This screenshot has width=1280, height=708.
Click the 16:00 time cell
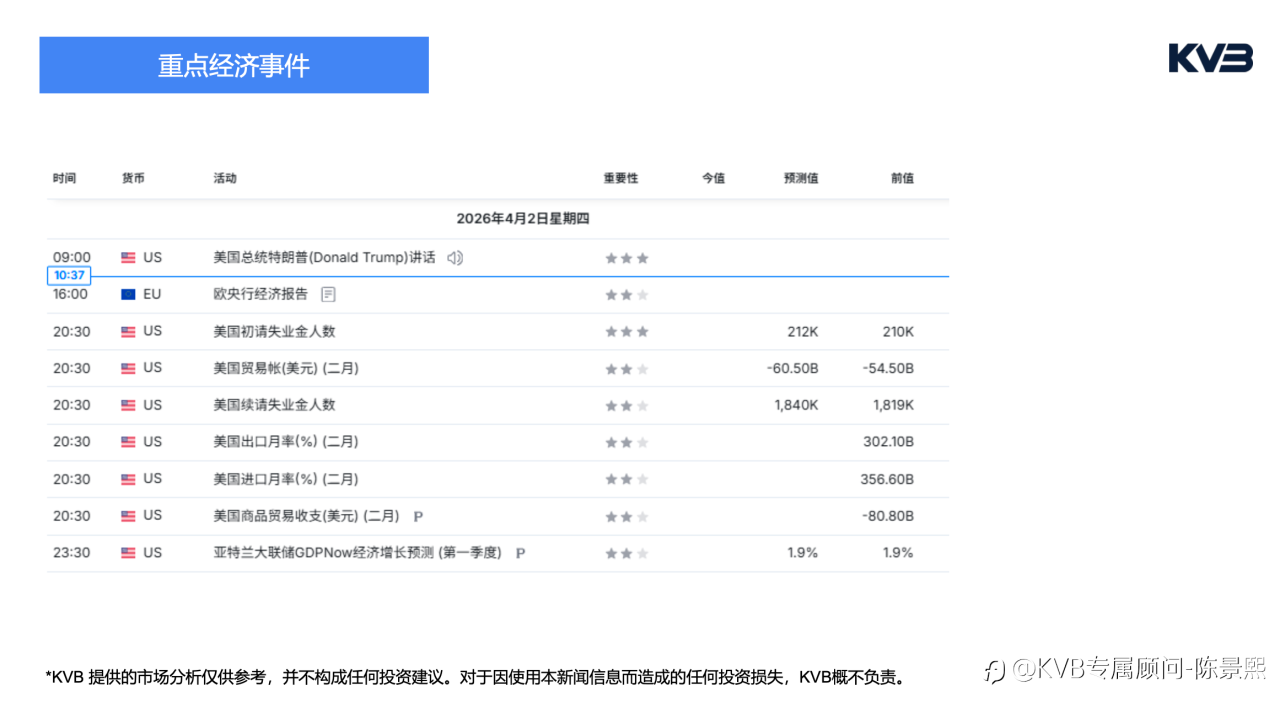pos(71,294)
